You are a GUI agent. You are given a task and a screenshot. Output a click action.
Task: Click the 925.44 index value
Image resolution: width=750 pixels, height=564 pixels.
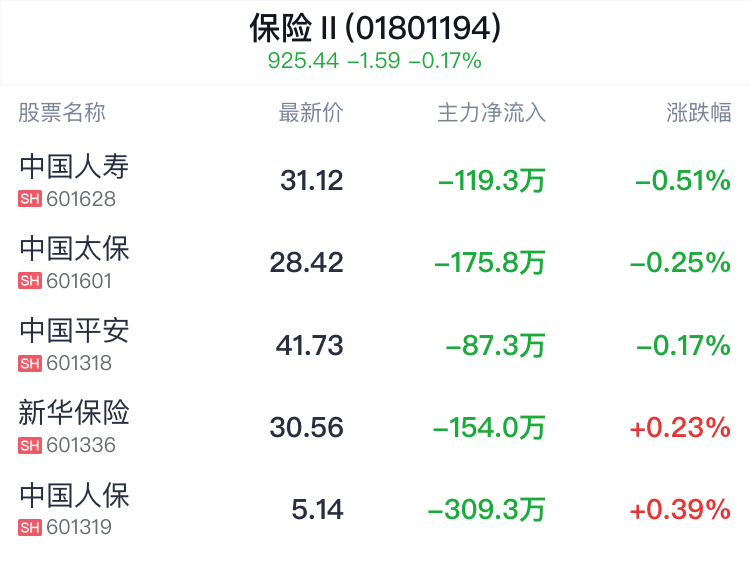click(x=303, y=61)
